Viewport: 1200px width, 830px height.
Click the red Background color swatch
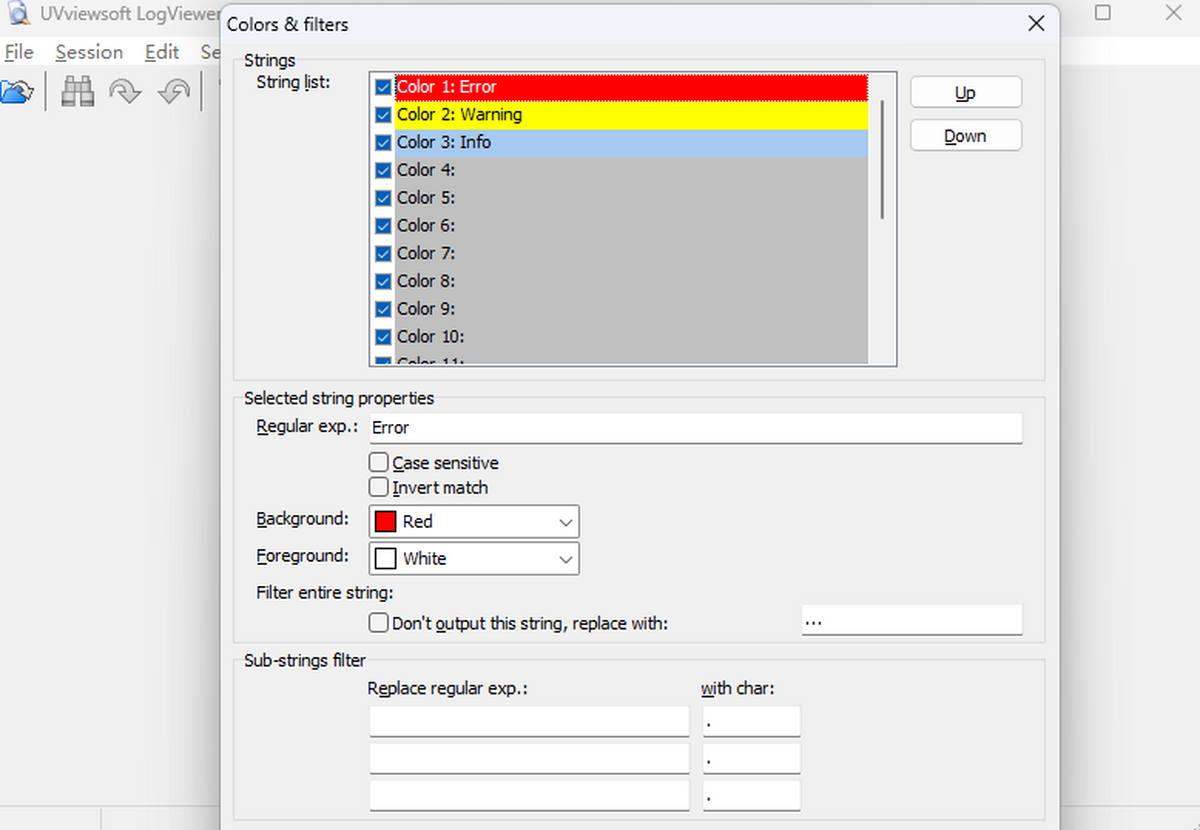pos(386,522)
